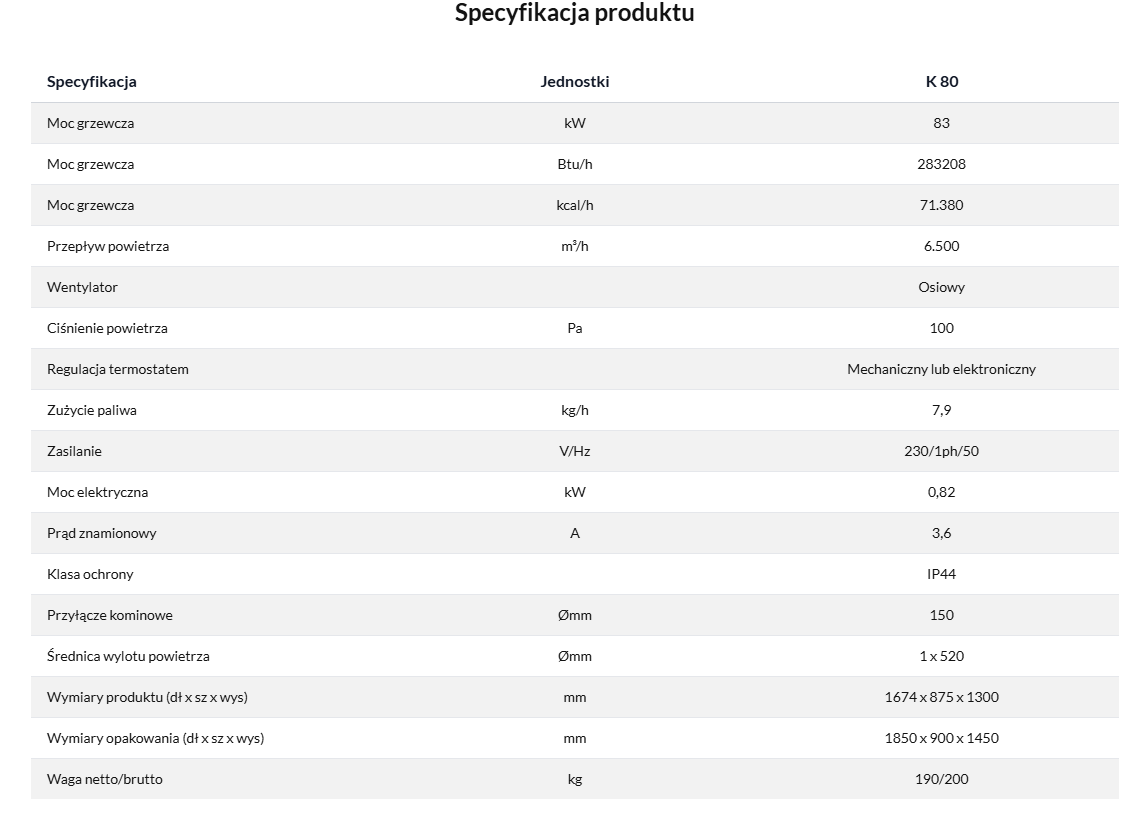Select the 'Zużycie paliwa' row label
The image size is (1138, 818).
(92, 410)
